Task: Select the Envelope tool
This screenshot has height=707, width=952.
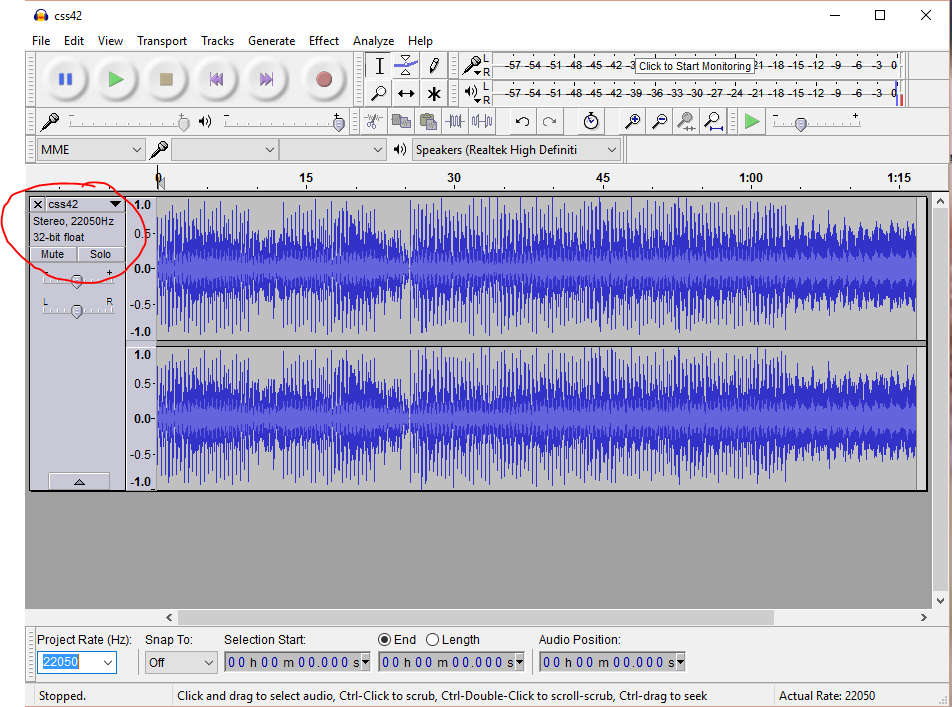Action: coord(406,66)
